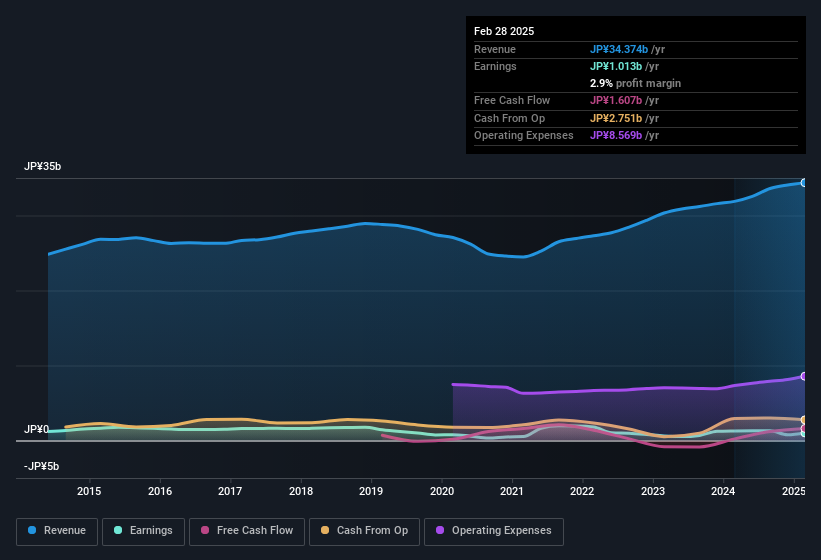Toggle the Revenue legend button
This screenshot has height=560, width=821.
[x=57, y=531]
